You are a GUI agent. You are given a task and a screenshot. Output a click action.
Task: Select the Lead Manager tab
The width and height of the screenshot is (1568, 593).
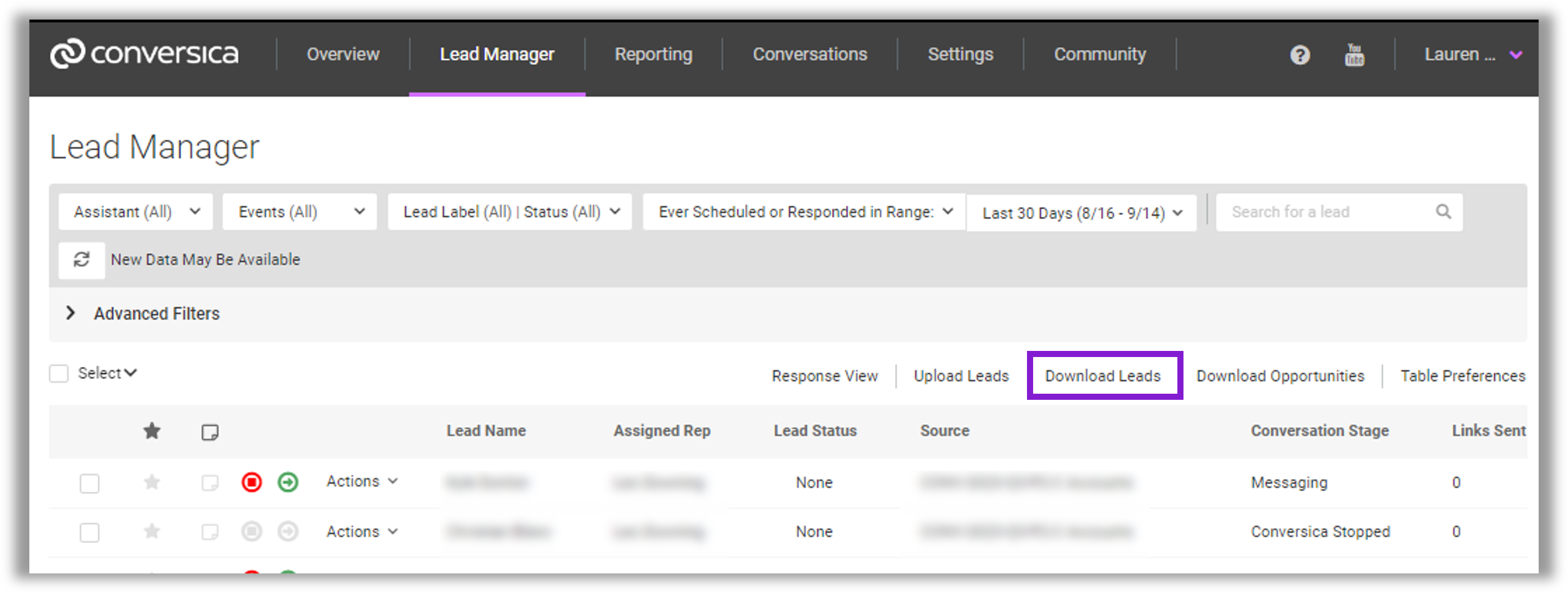coord(497,54)
